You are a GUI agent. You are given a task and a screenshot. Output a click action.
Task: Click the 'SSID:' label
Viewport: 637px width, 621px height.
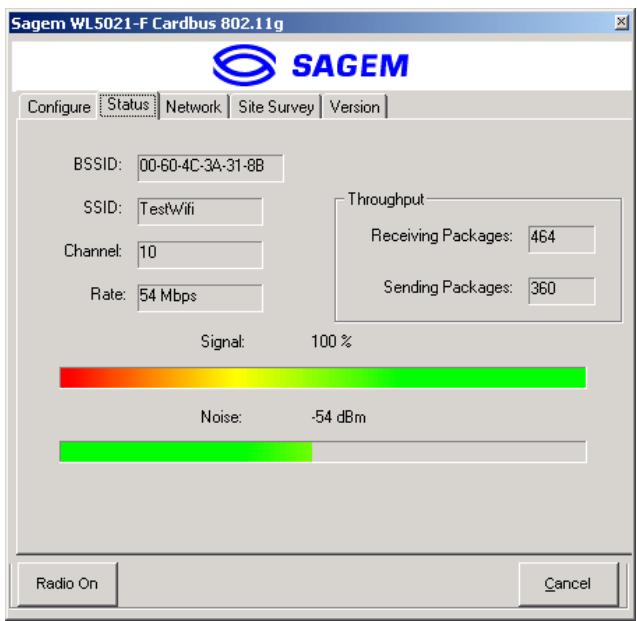103,208
